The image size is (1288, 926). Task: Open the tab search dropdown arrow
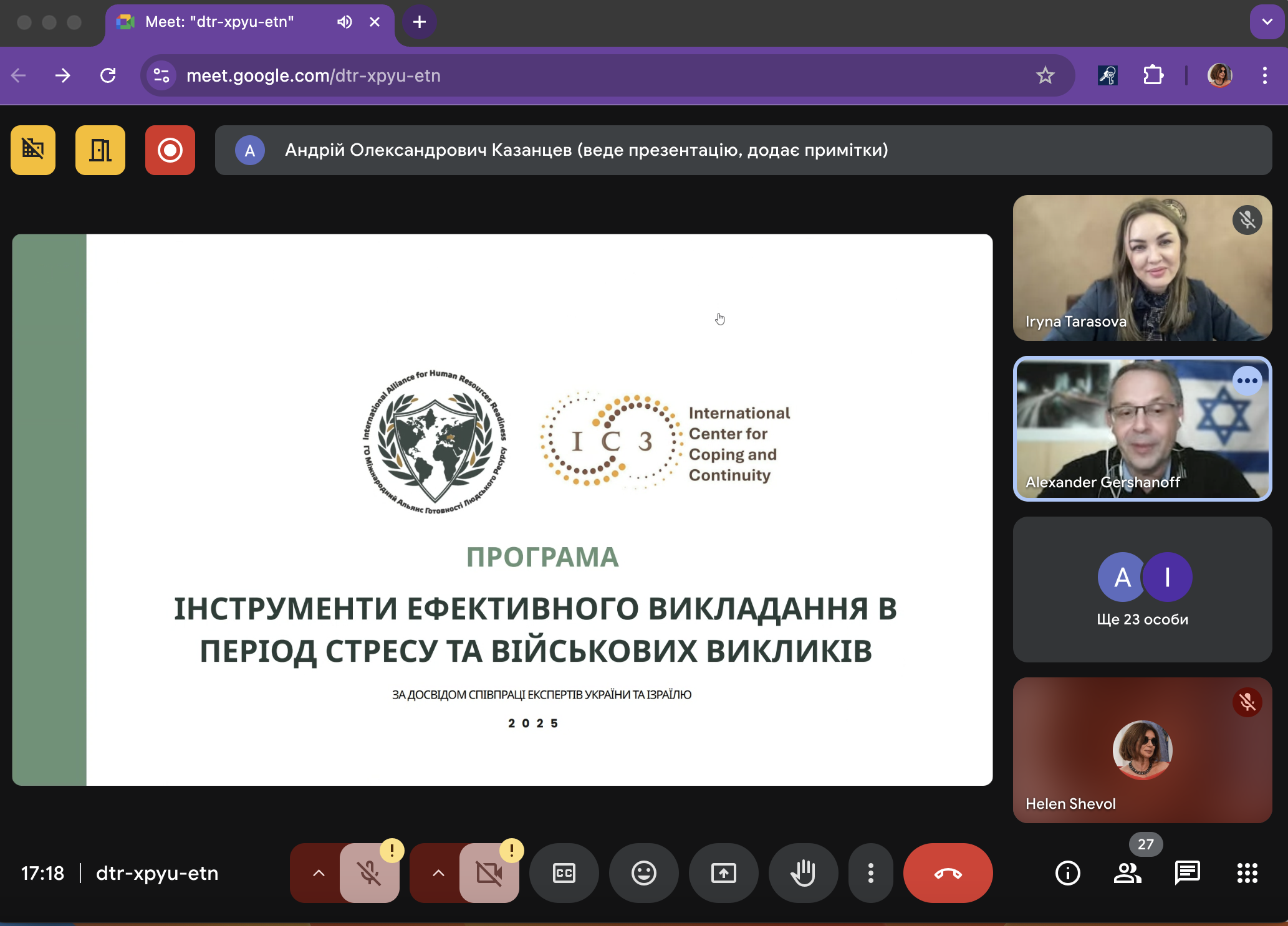[1267, 22]
